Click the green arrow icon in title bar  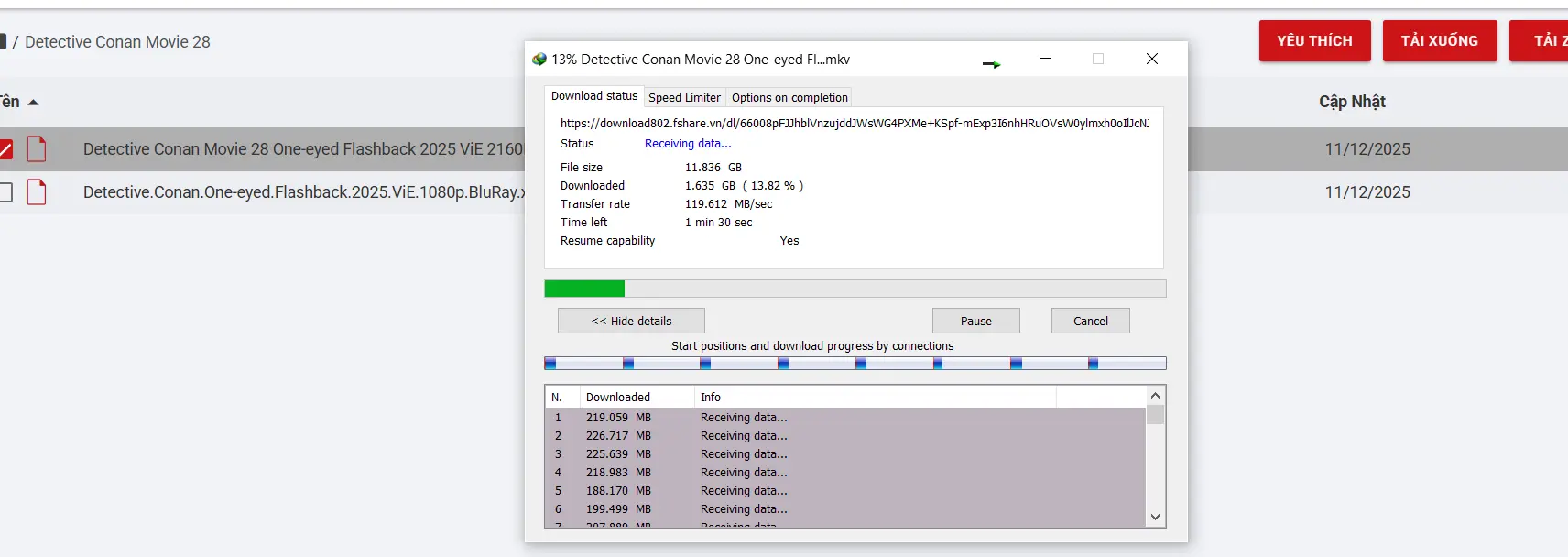click(x=991, y=64)
